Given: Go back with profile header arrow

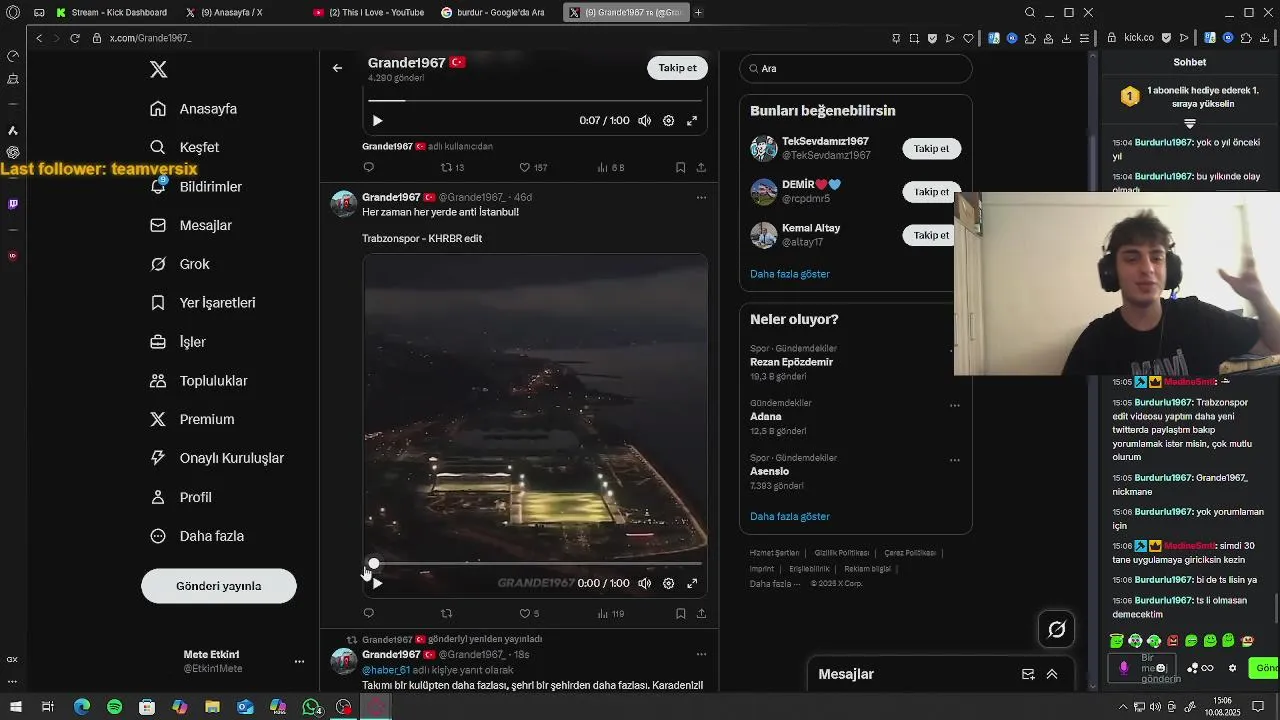Looking at the screenshot, I should click(x=337, y=68).
